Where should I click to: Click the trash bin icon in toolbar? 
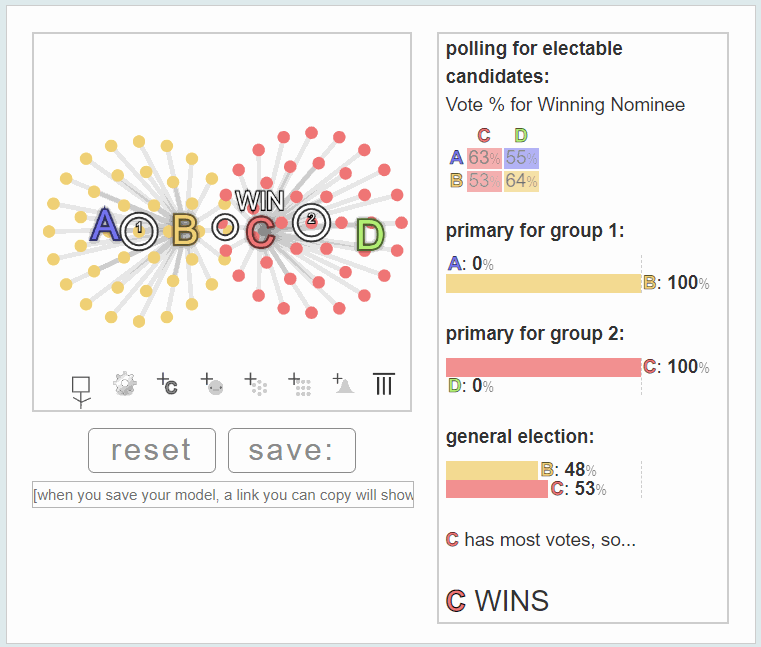coord(384,383)
